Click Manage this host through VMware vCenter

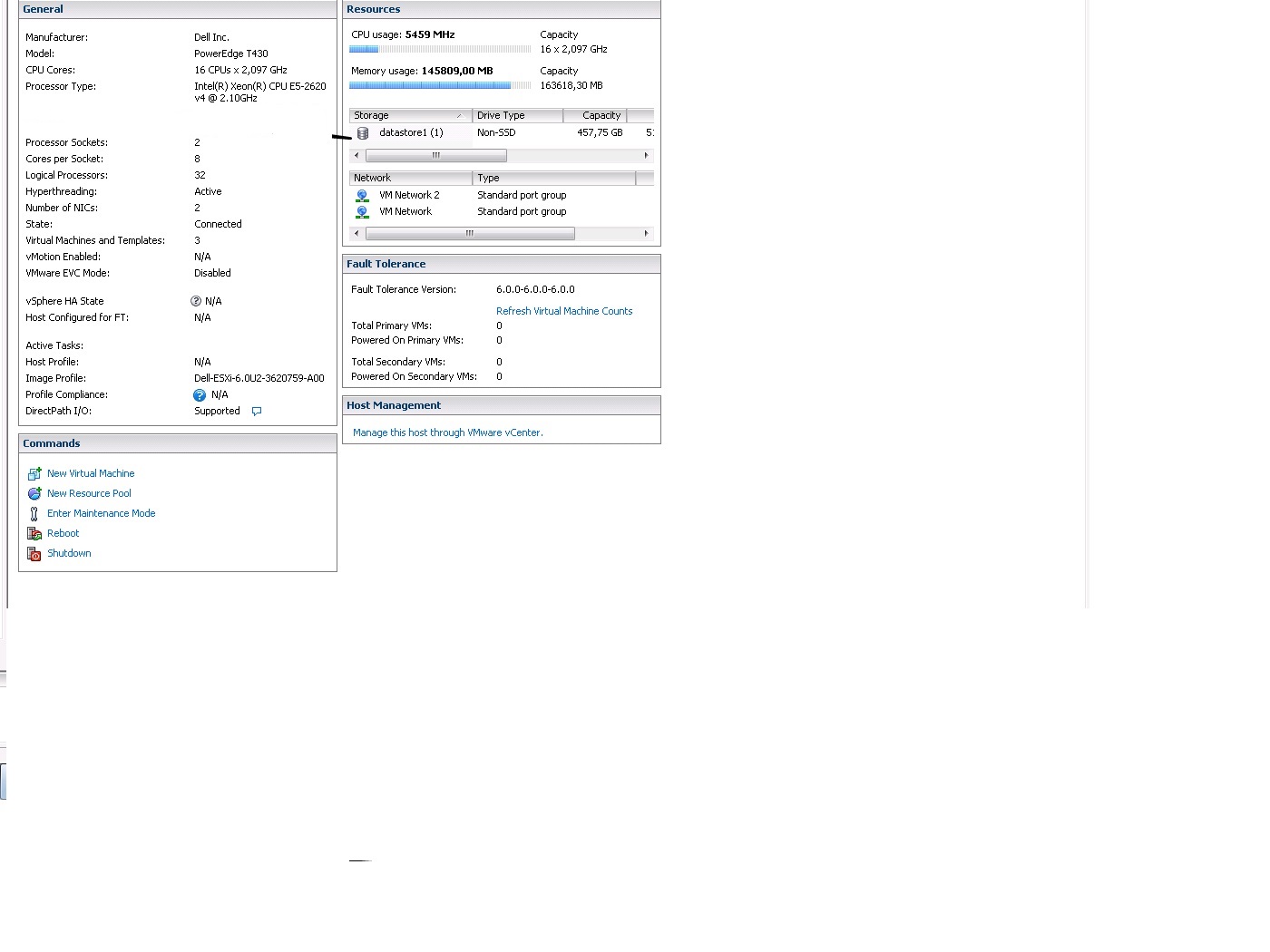[x=448, y=432]
